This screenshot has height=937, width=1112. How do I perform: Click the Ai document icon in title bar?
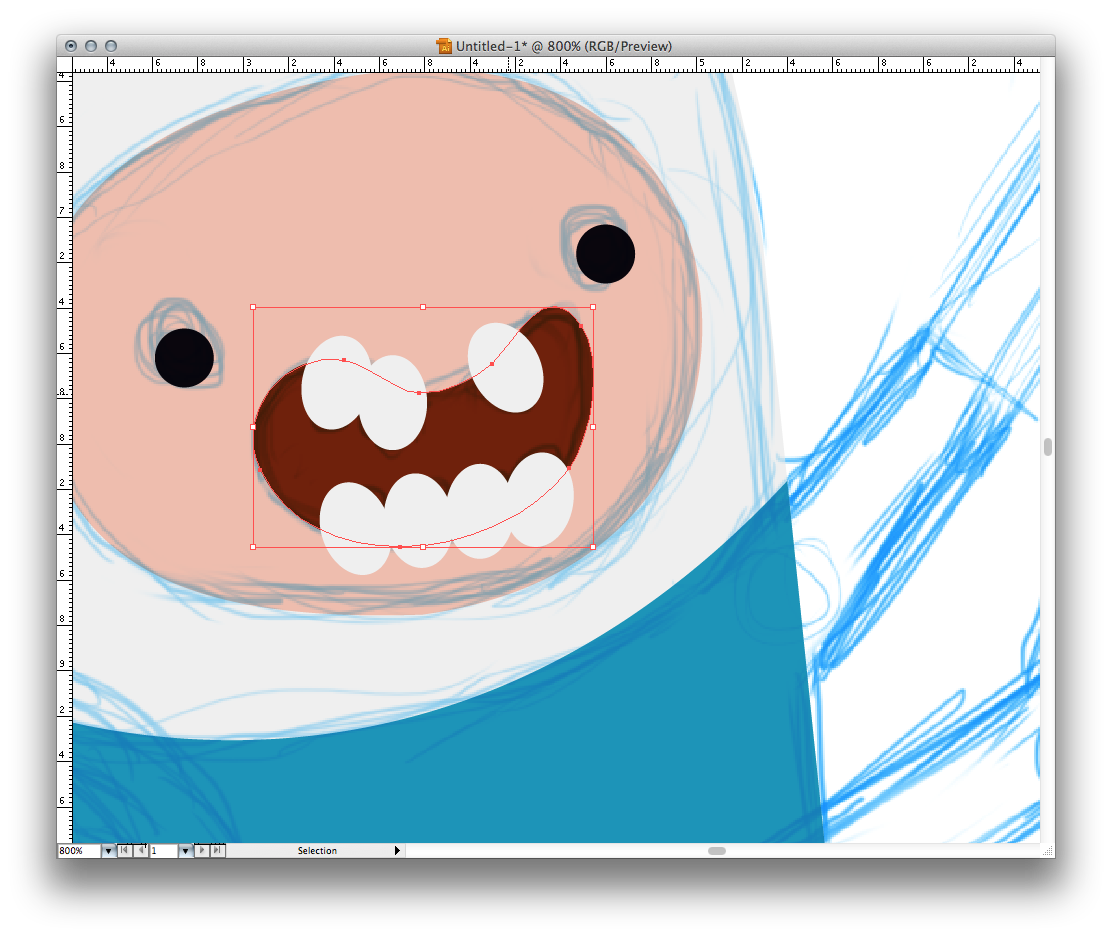pyautogui.click(x=445, y=46)
